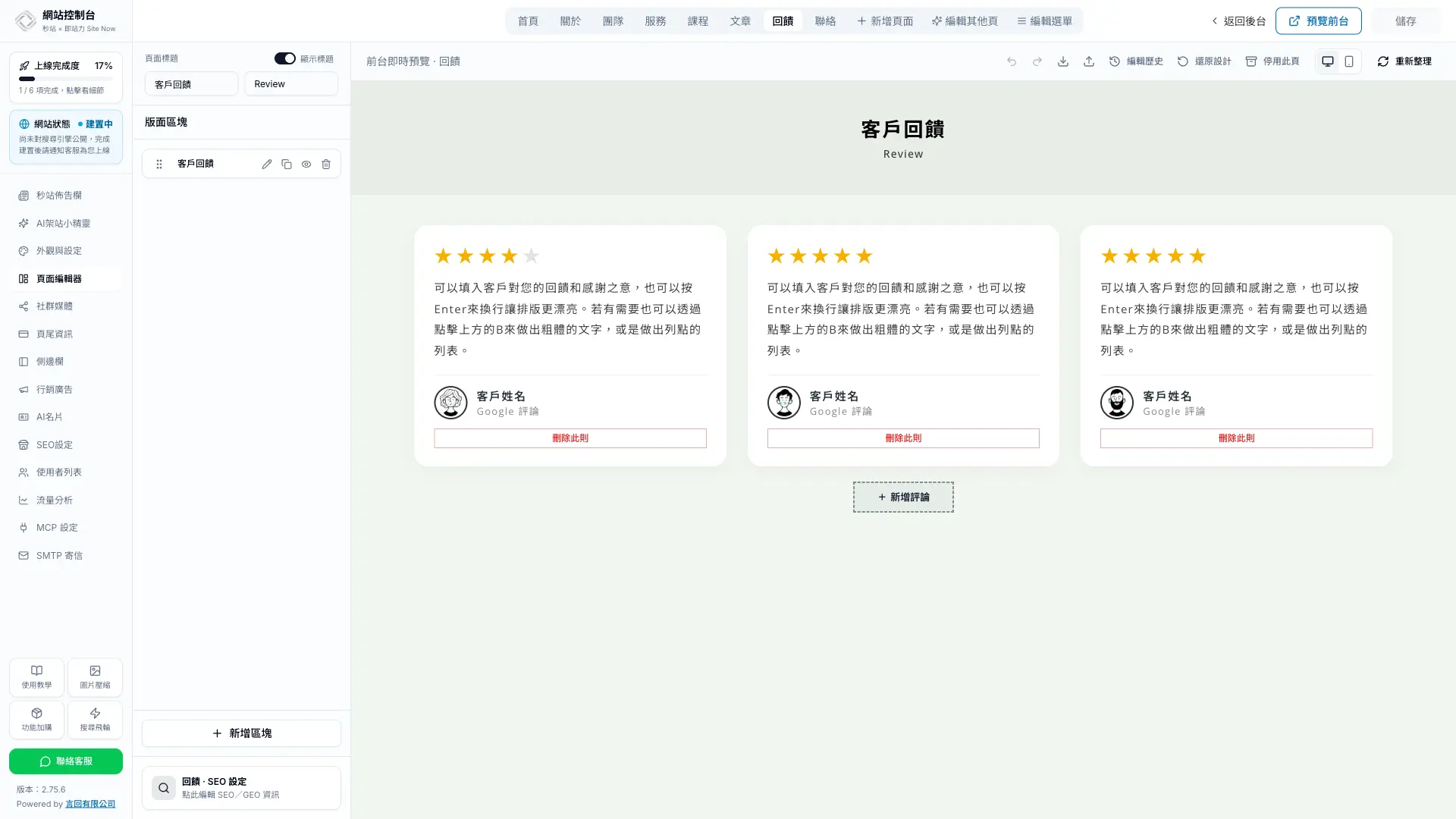Open 回饋 · SEO 設定 panel

241,788
